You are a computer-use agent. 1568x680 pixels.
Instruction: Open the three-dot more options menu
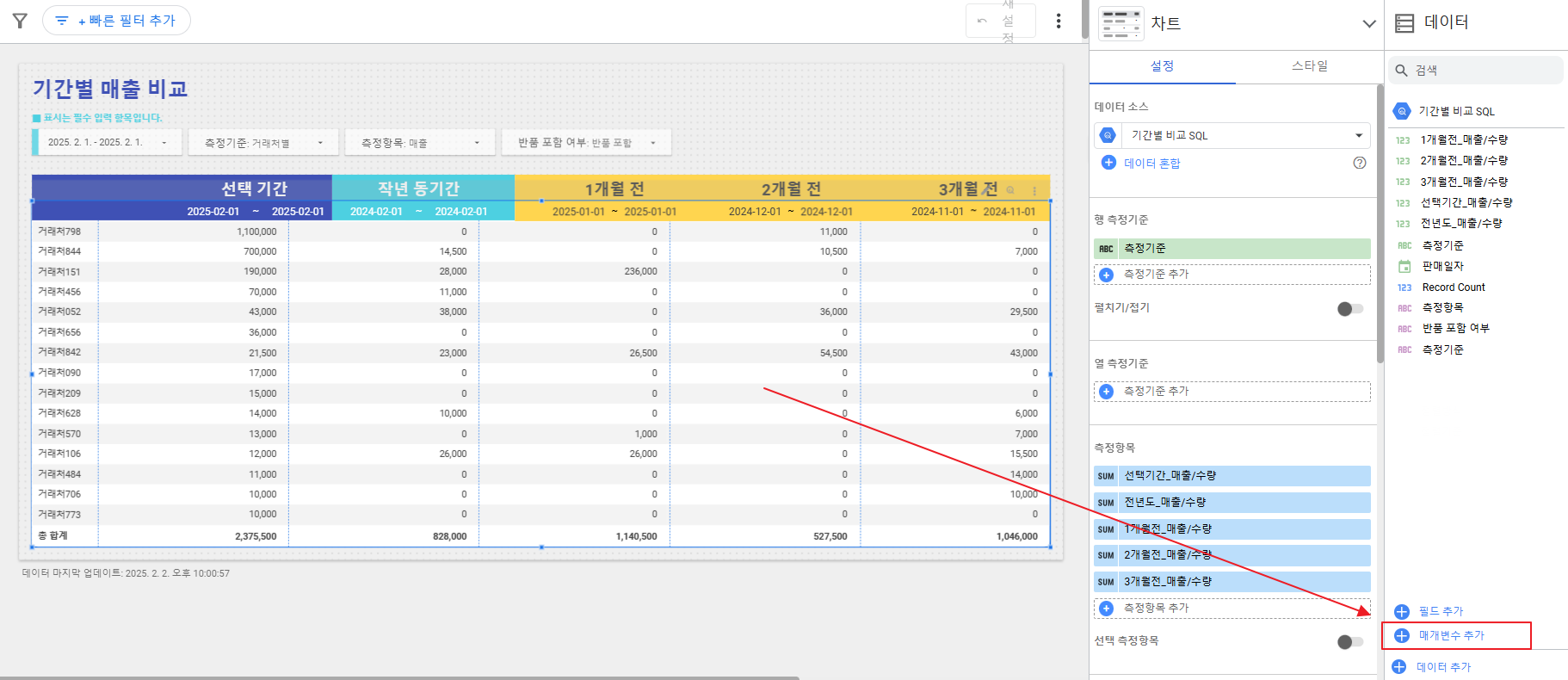click(1059, 21)
